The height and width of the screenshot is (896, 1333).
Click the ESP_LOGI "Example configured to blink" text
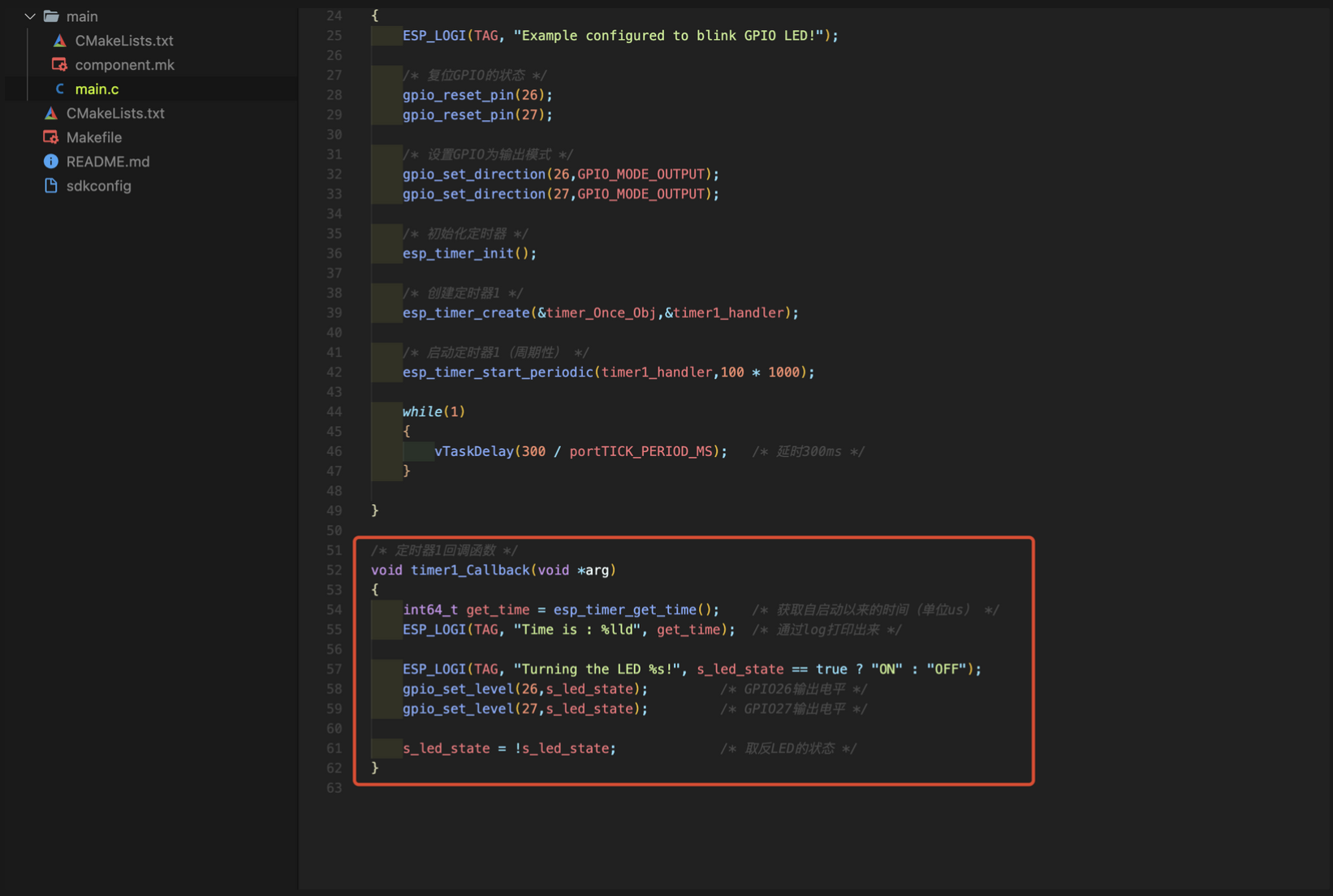(x=620, y=36)
